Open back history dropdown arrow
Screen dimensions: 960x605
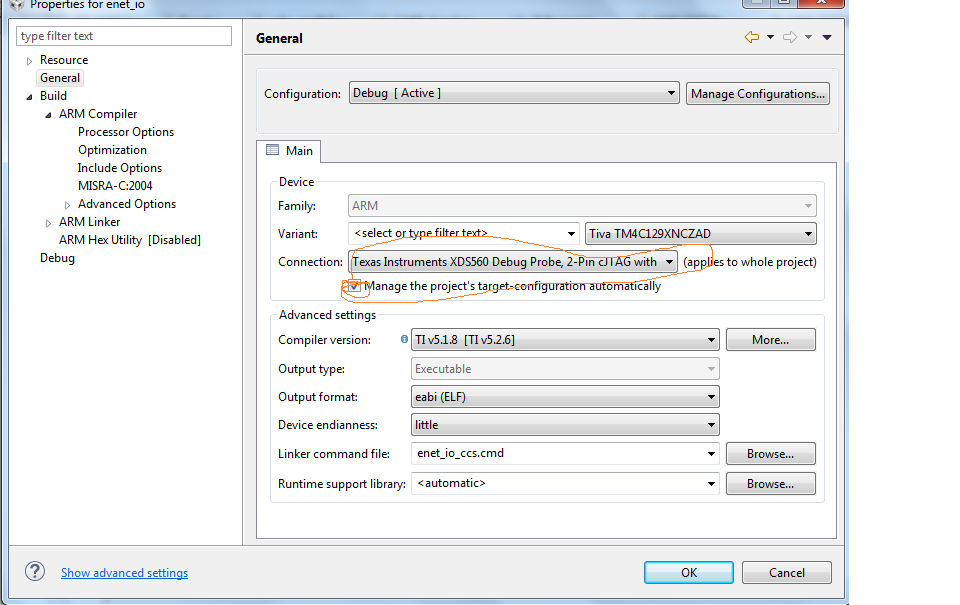point(770,37)
